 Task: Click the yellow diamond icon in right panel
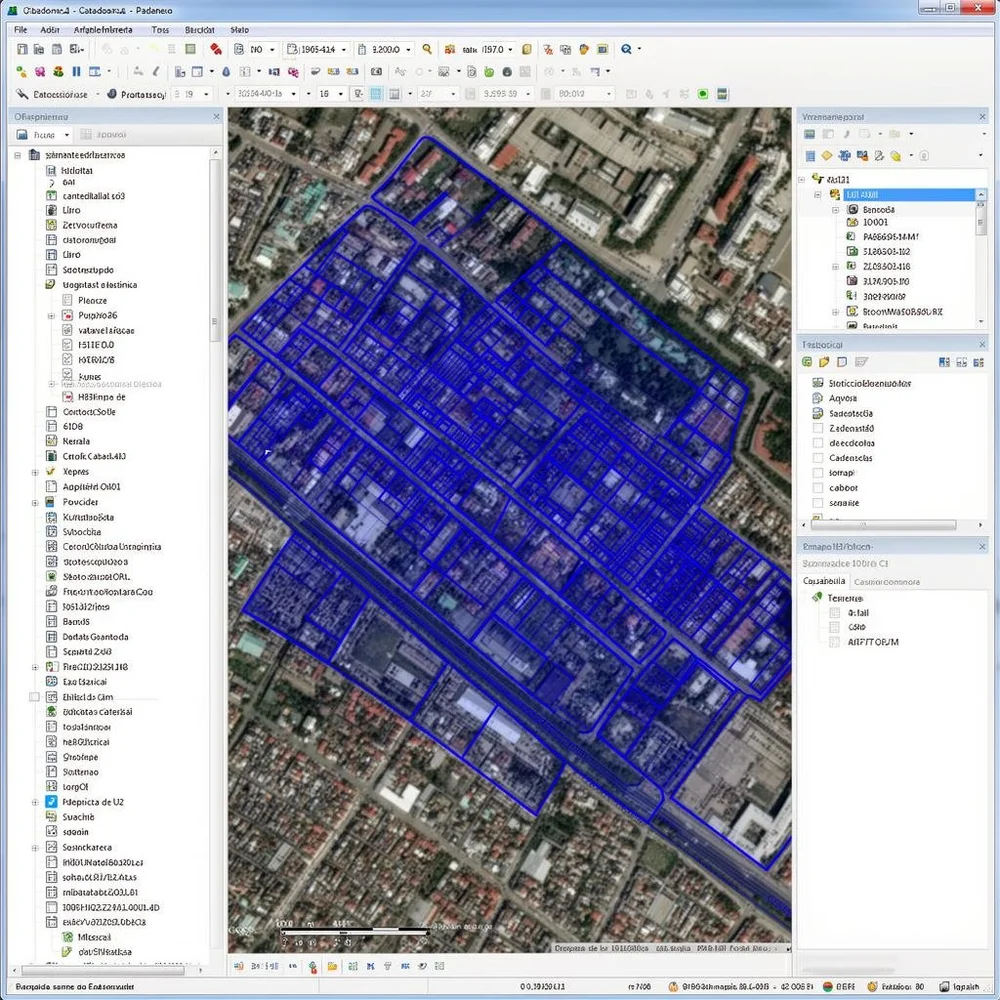(x=827, y=156)
